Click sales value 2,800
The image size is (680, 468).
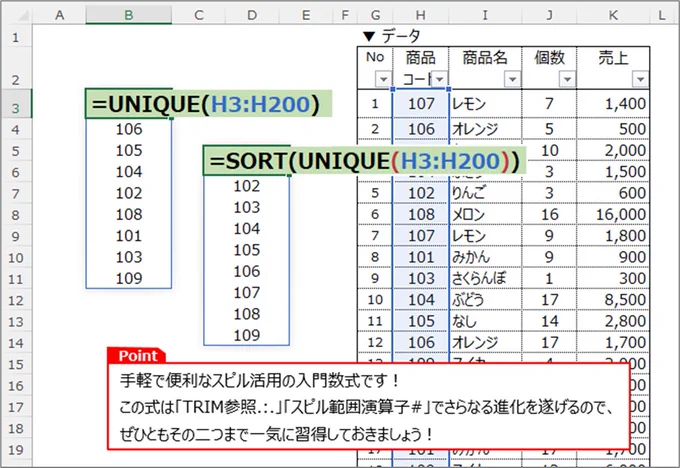613,321
